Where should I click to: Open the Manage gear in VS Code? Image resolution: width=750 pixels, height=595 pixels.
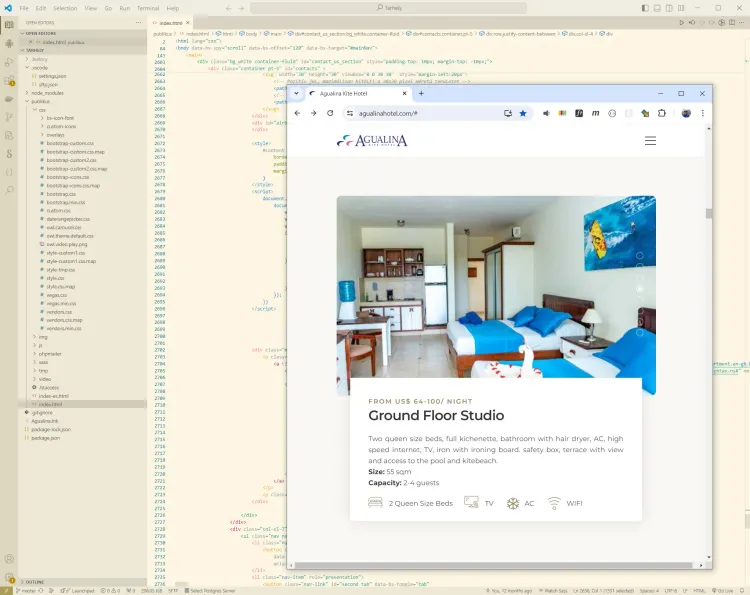[x=9, y=577]
